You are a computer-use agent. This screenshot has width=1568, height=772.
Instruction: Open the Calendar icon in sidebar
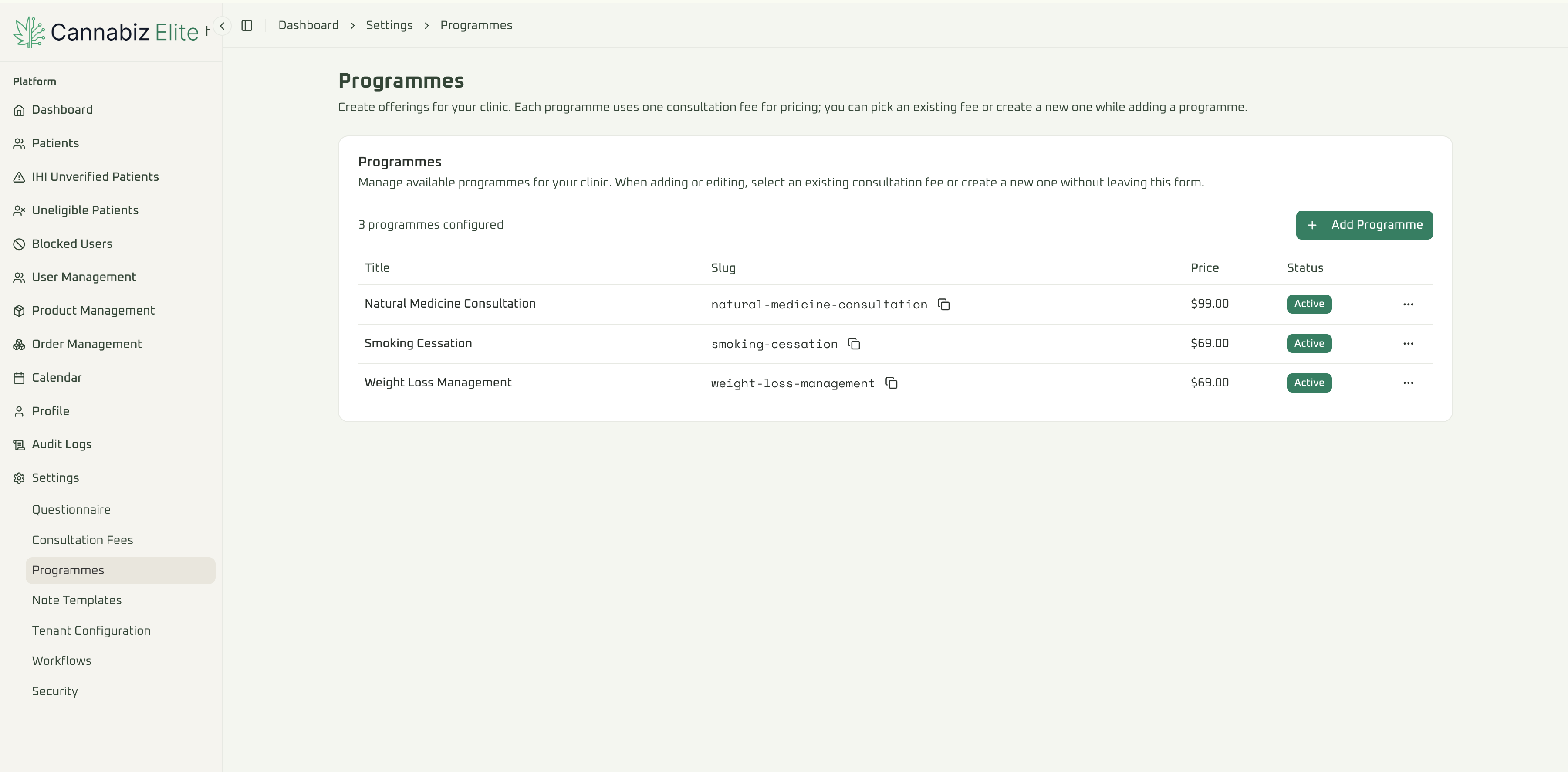(19, 377)
